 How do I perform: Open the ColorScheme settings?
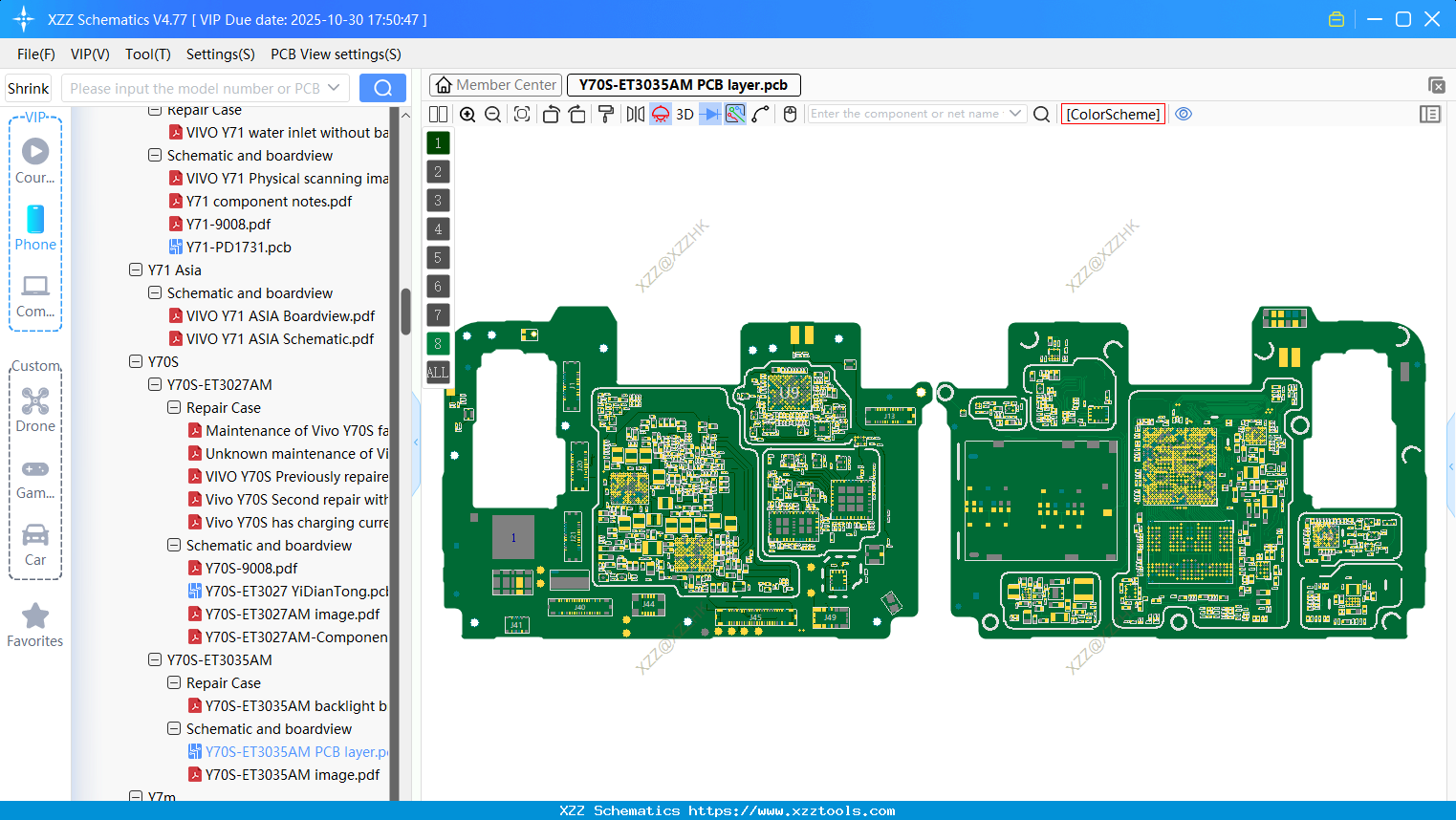[x=1113, y=114]
